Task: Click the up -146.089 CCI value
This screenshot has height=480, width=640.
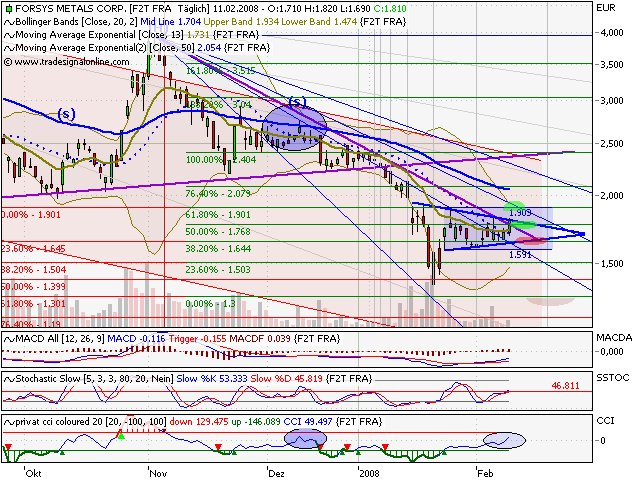Action: pos(256,422)
